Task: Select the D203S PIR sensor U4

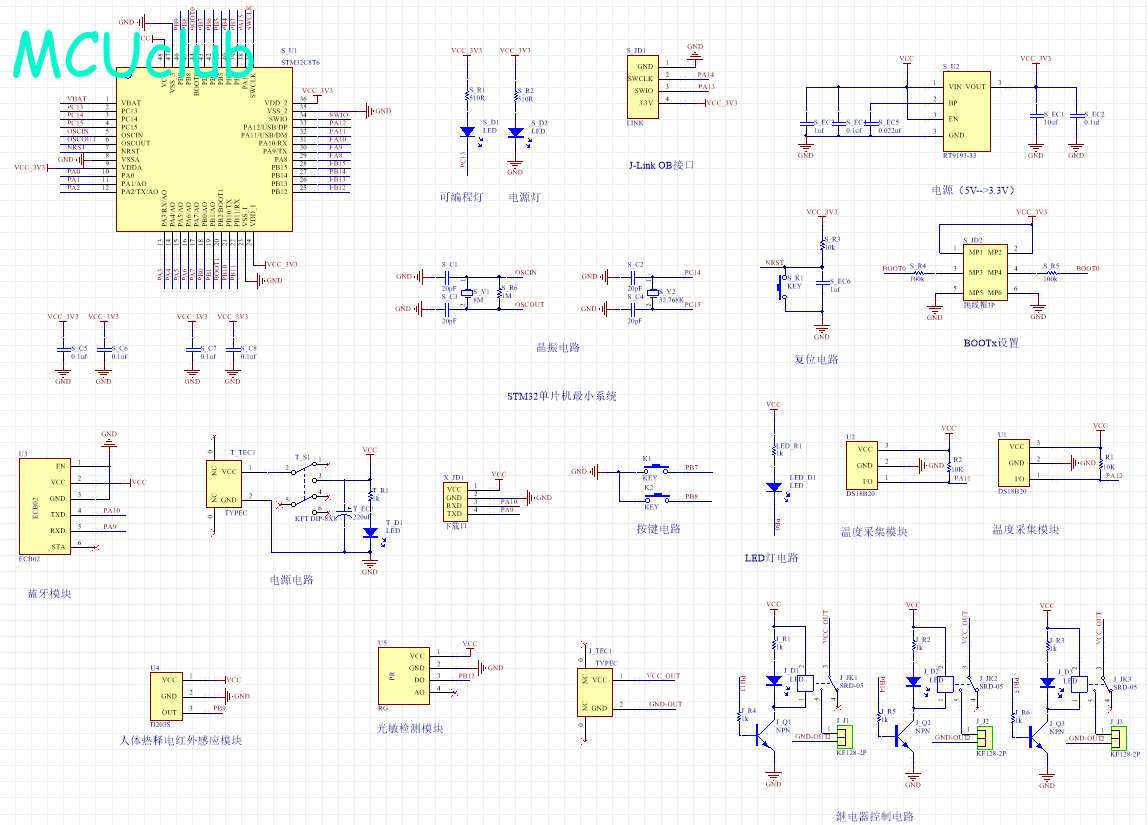Action: (x=166, y=696)
